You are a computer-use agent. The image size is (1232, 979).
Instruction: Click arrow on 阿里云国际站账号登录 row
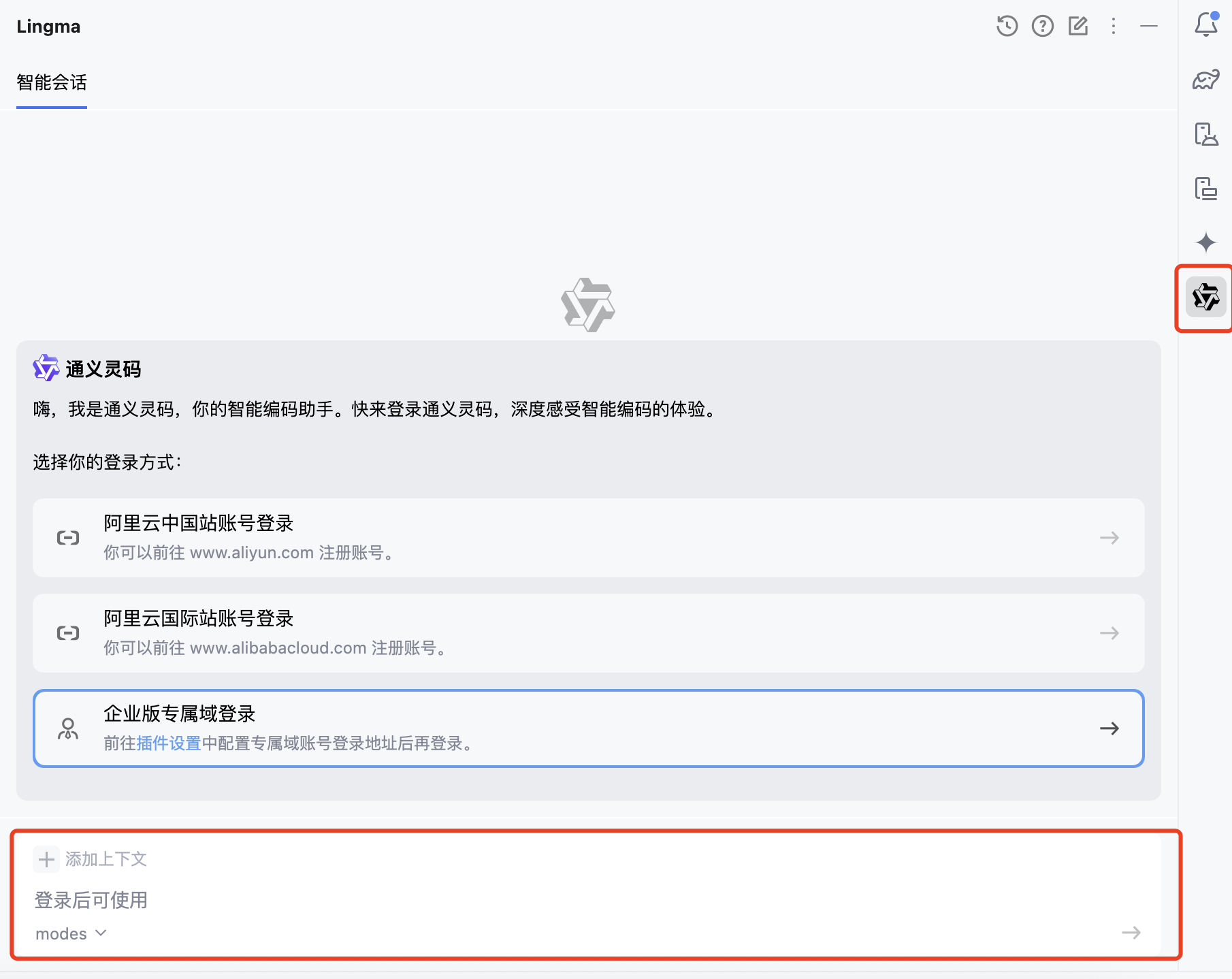tap(1109, 633)
